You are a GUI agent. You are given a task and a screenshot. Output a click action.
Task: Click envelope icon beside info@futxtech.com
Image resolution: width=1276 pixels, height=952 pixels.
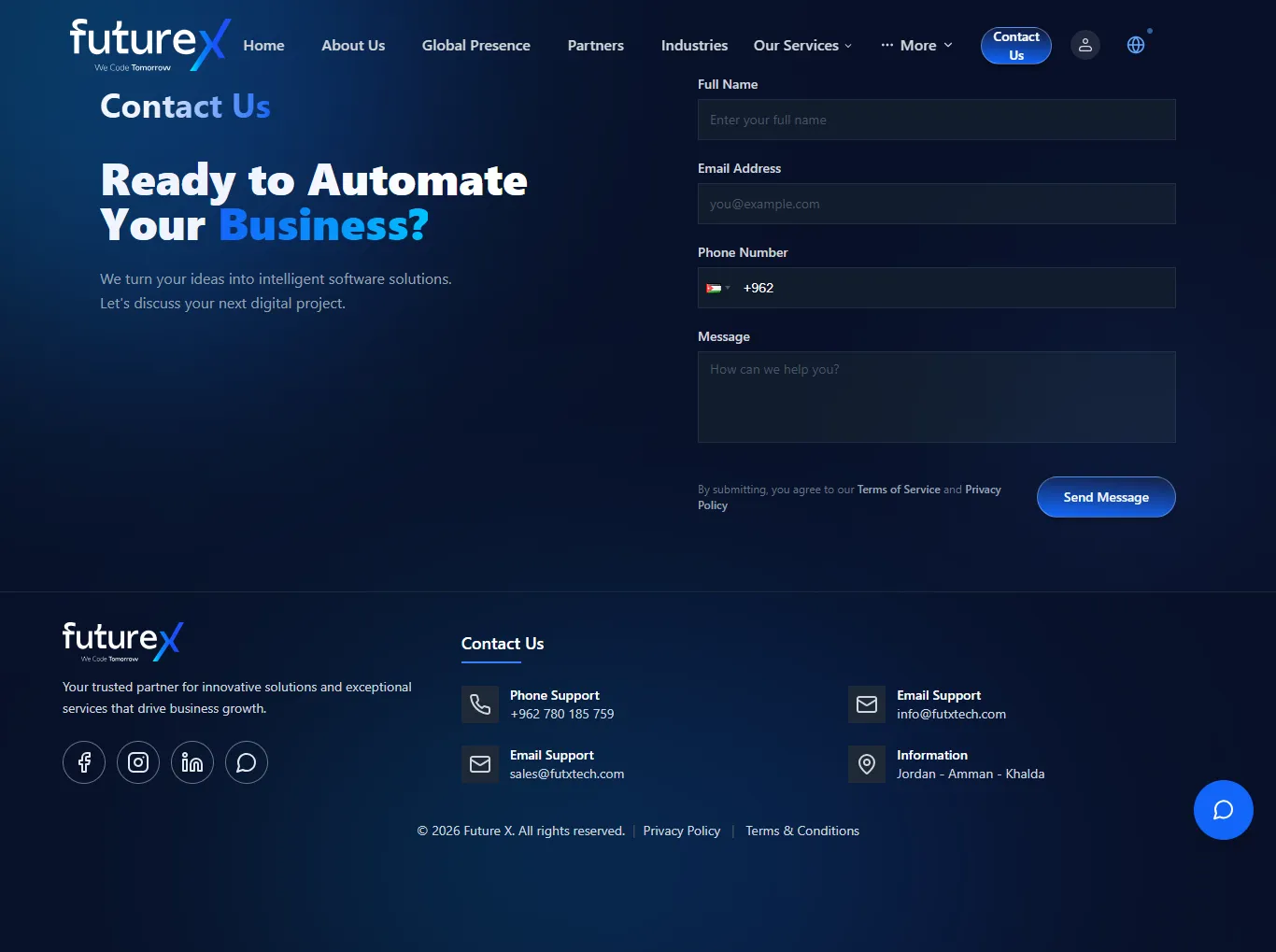pyautogui.click(x=867, y=704)
